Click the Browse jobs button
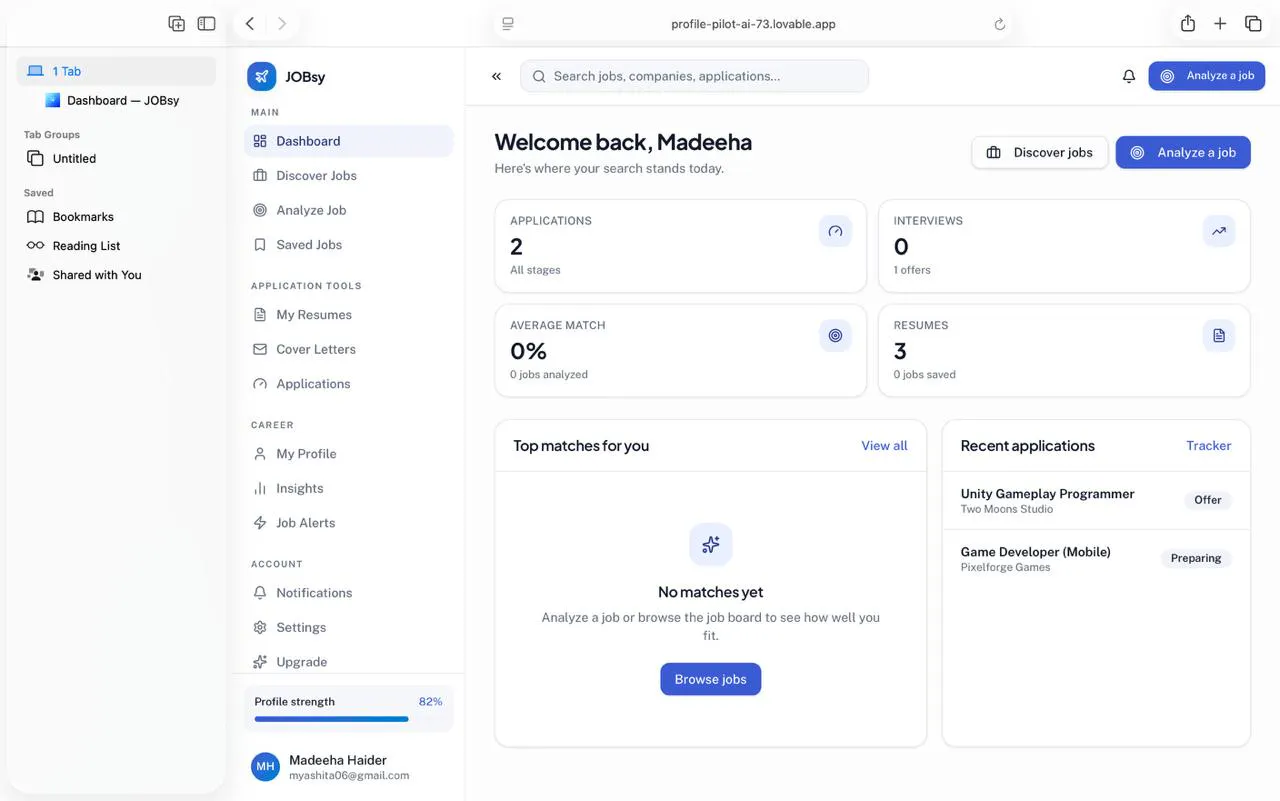 (711, 679)
